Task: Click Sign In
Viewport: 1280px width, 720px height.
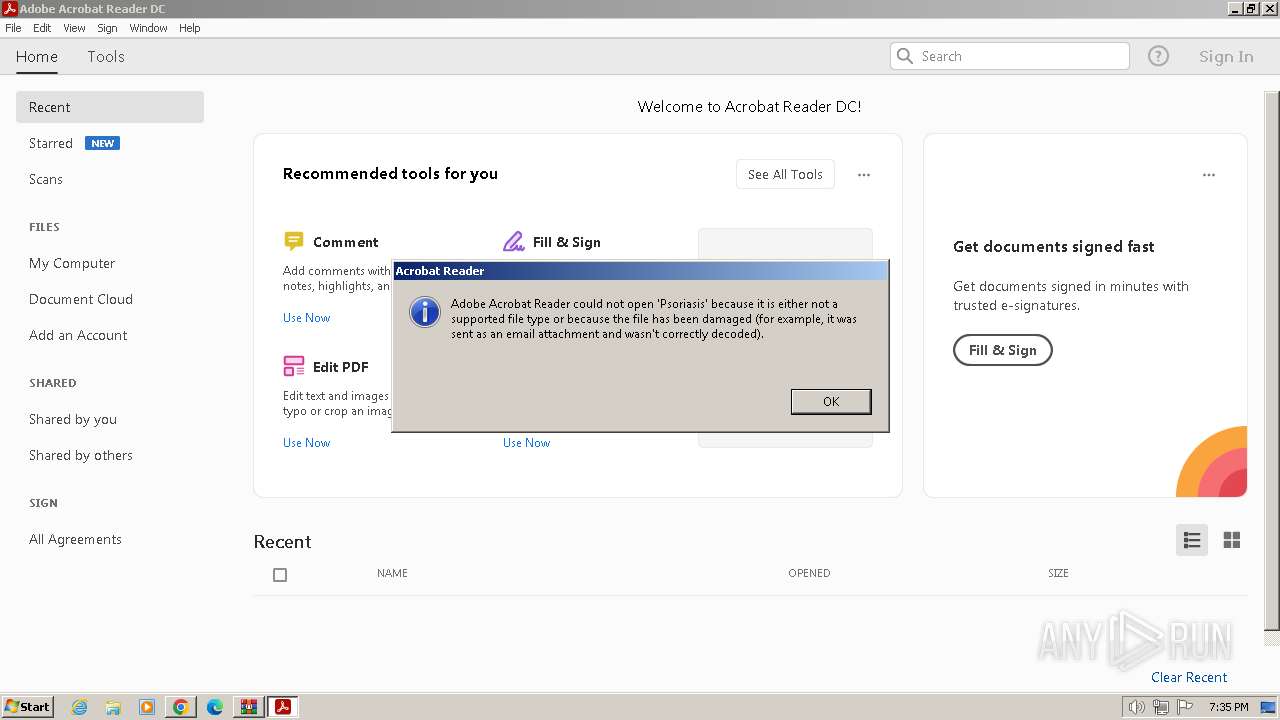Action: point(1226,57)
